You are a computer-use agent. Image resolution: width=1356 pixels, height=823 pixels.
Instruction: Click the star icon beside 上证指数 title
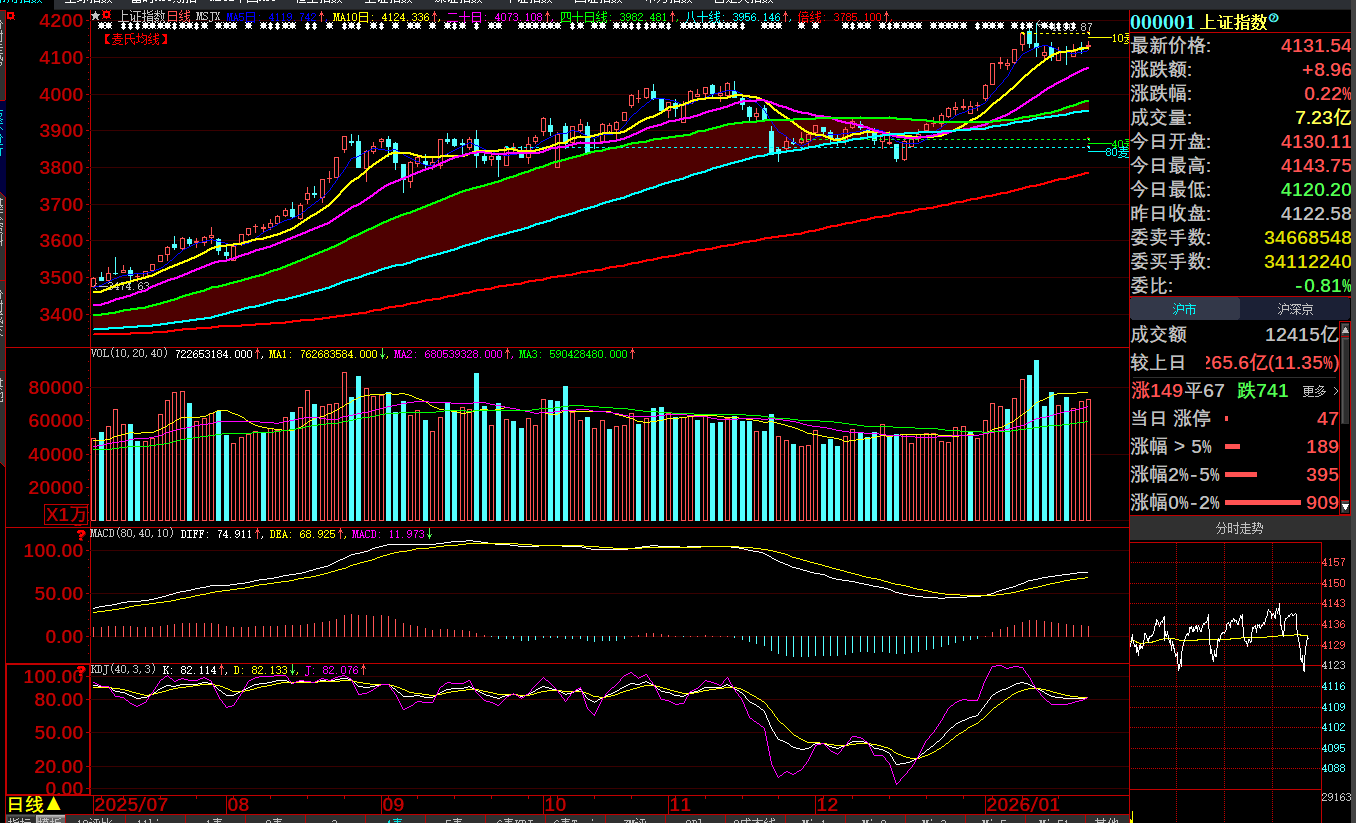96,17
